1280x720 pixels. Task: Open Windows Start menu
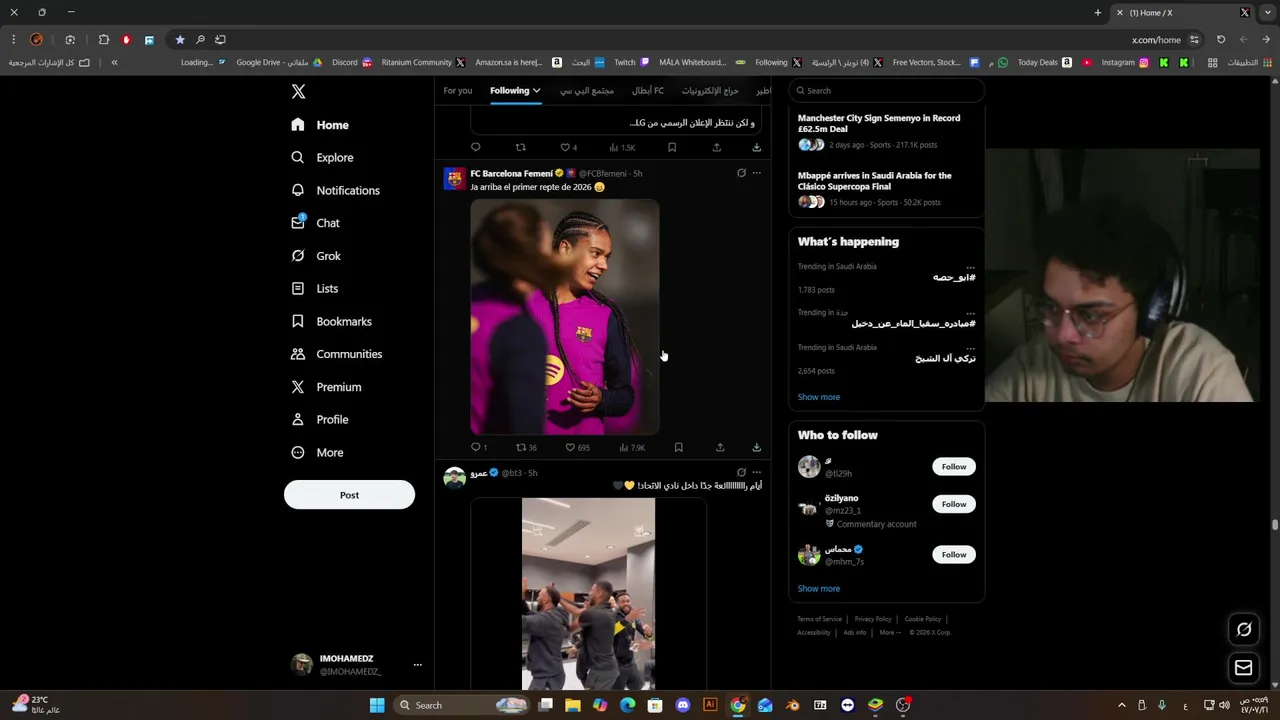pyautogui.click(x=377, y=705)
